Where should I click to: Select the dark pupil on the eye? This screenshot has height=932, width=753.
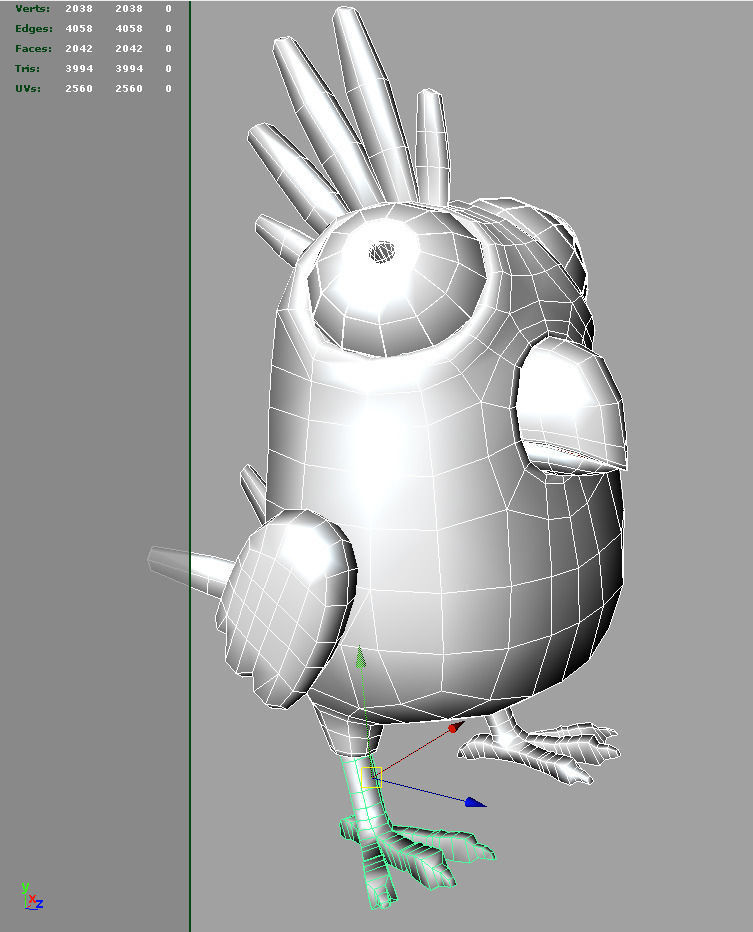tap(382, 252)
